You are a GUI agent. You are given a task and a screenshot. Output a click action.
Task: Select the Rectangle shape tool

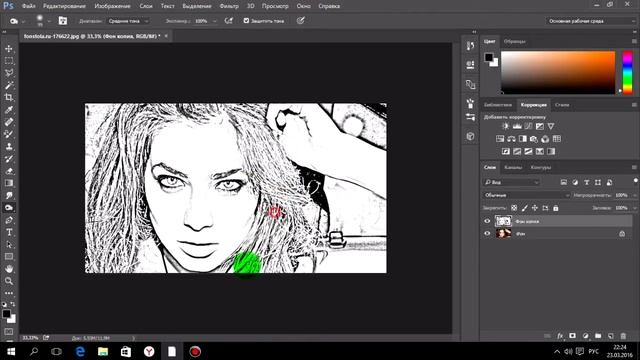coord(9,257)
